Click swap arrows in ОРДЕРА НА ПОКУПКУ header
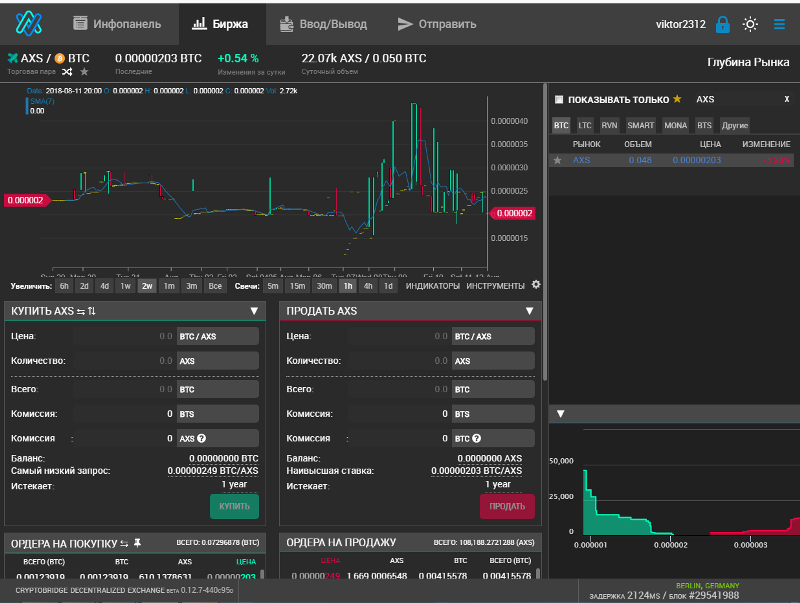Image resolution: width=800 pixels, height=603 pixels. pyautogui.click(x=124, y=544)
